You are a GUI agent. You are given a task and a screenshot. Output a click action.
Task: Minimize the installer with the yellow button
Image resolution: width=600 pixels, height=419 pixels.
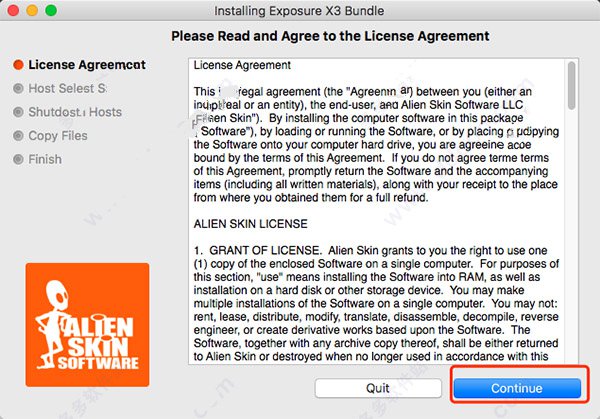(32, 10)
